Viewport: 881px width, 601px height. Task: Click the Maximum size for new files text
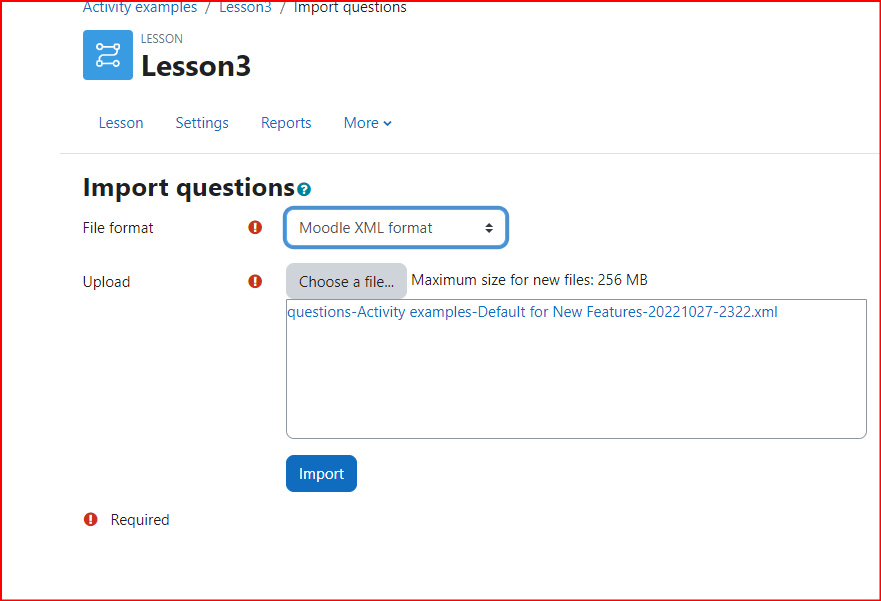point(529,280)
